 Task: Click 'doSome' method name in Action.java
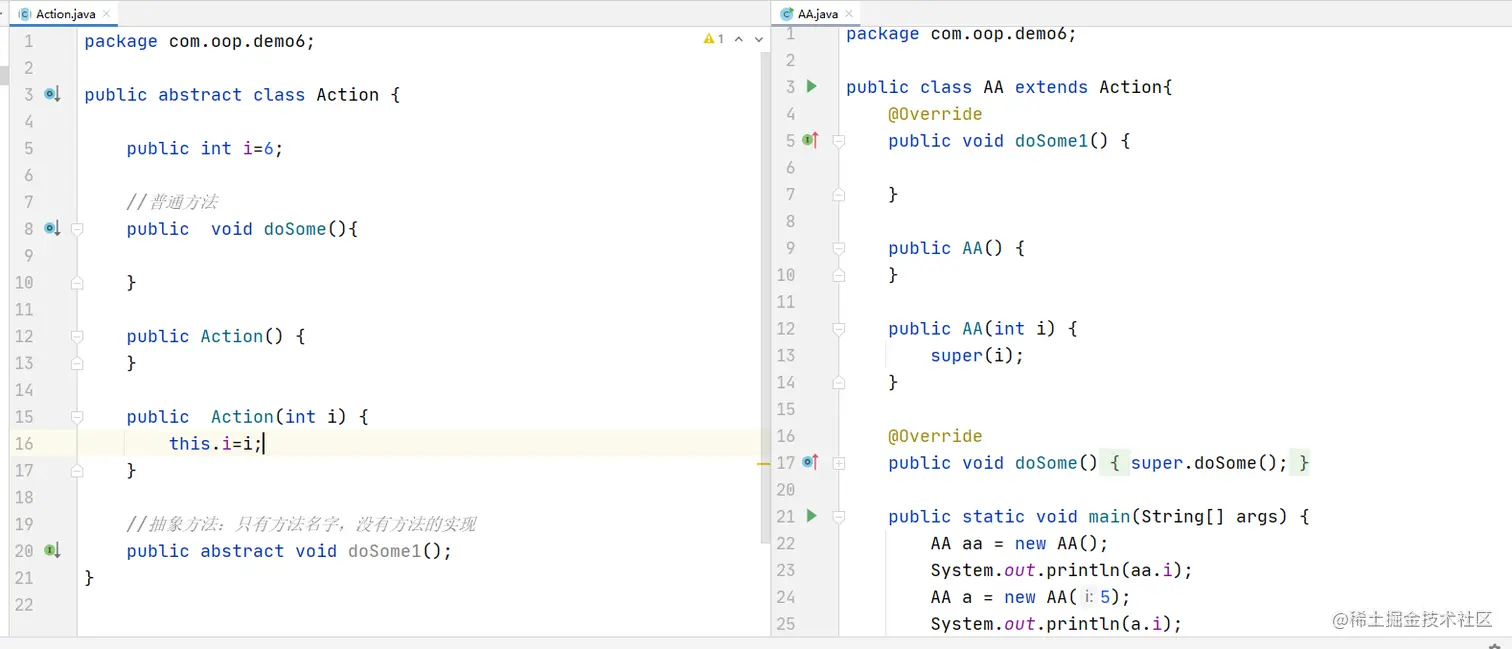point(295,229)
